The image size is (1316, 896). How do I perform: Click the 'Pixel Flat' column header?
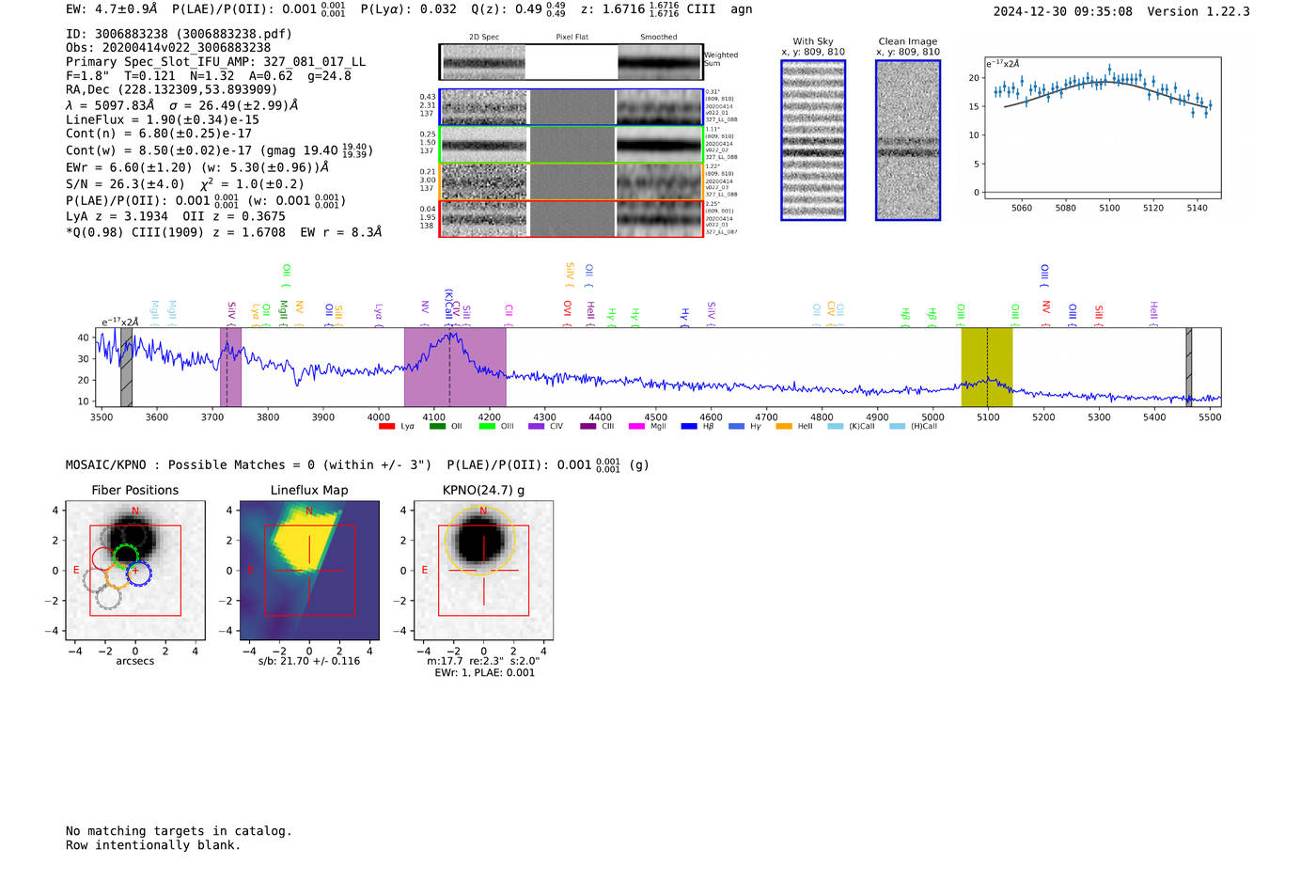point(572,38)
